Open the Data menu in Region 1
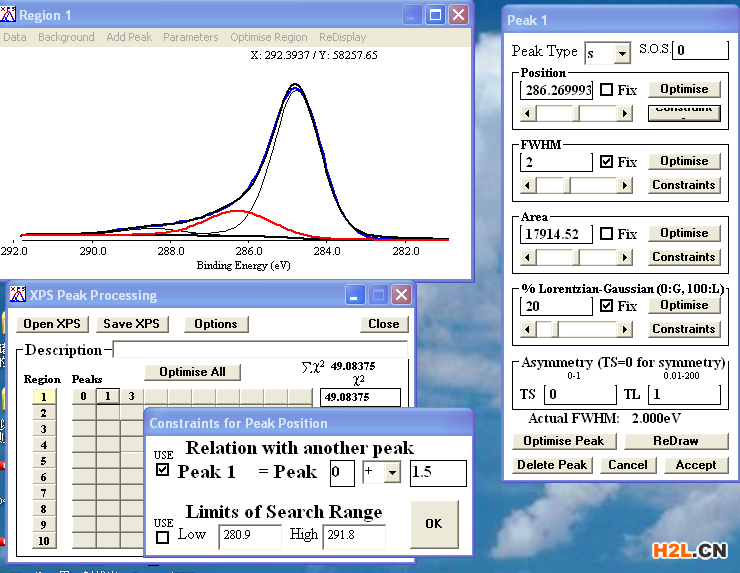Viewport: 740px width, 573px height. (15, 37)
